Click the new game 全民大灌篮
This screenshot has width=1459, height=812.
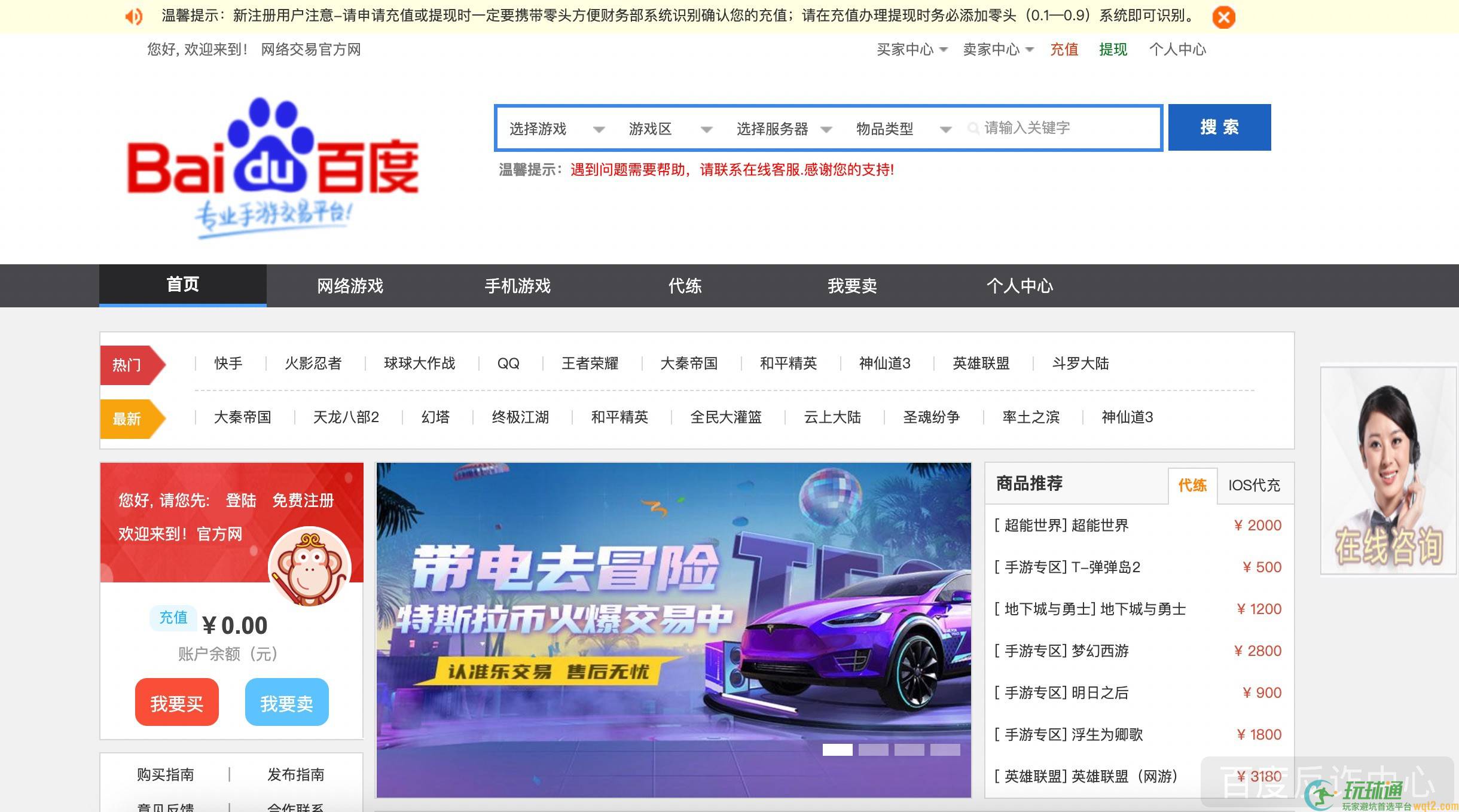click(x=726, y=417)
